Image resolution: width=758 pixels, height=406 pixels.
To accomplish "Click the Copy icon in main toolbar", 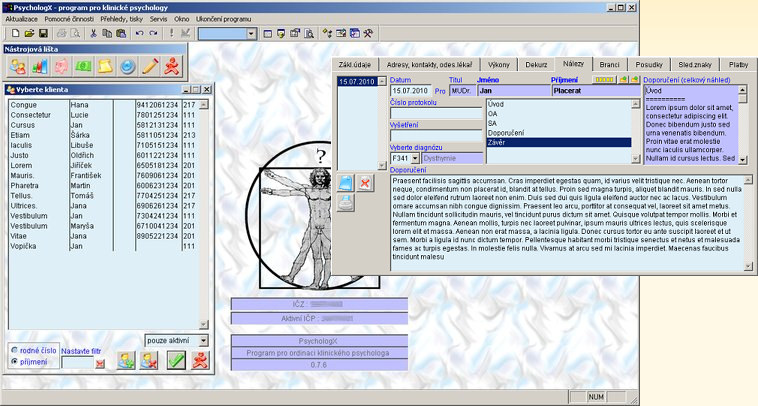I will (x=107, y=33).
